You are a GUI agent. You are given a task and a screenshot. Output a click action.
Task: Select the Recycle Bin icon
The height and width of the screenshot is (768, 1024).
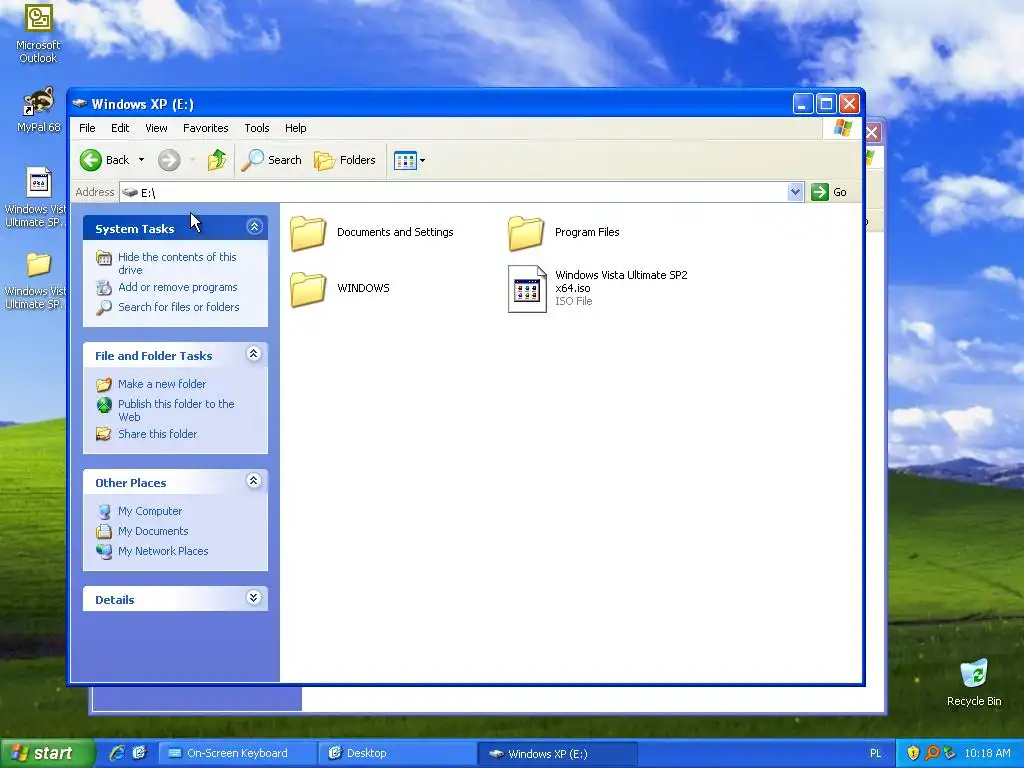point(974,674)
